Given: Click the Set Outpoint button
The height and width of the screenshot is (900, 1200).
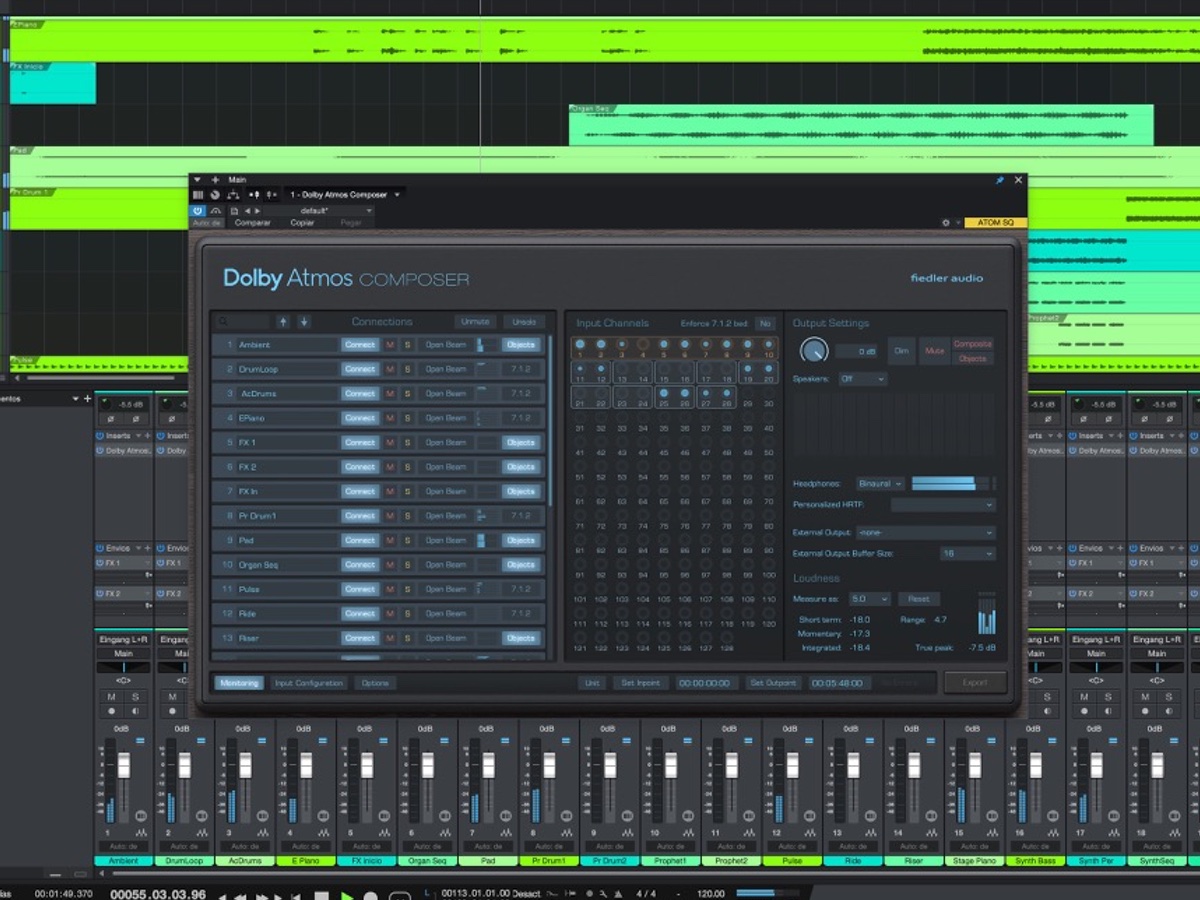Looking at the screenshot, I should pos(773,683).
